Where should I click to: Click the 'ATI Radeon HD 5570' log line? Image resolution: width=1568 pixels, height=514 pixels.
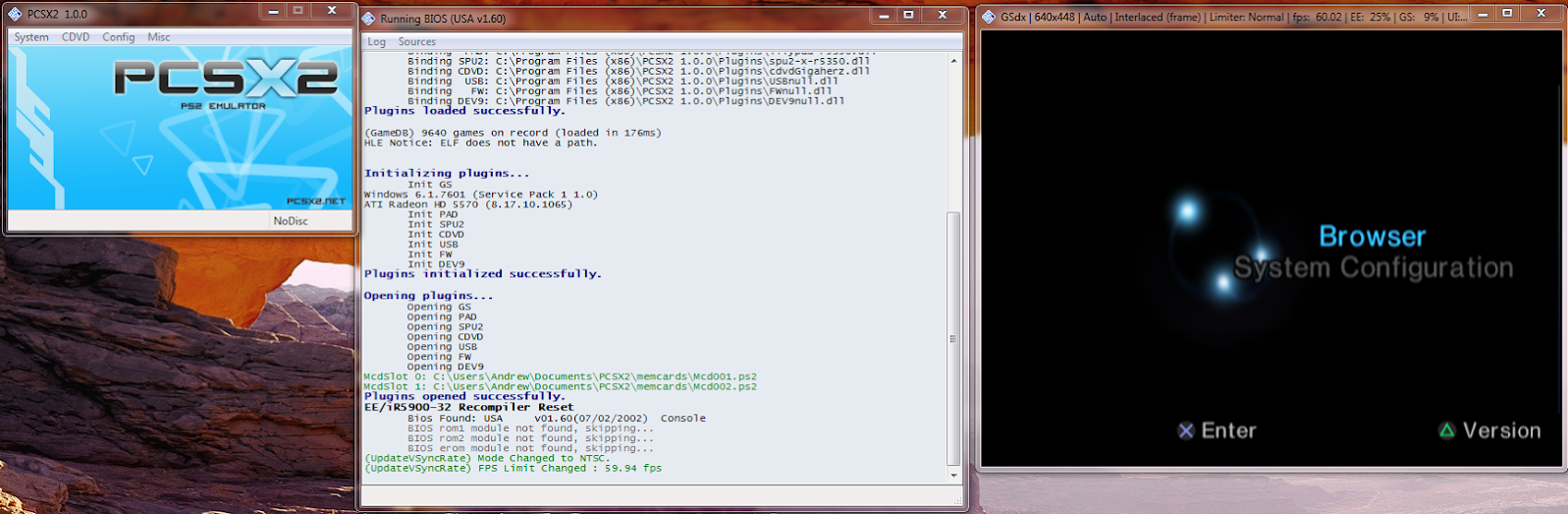[x=468, y=204]
